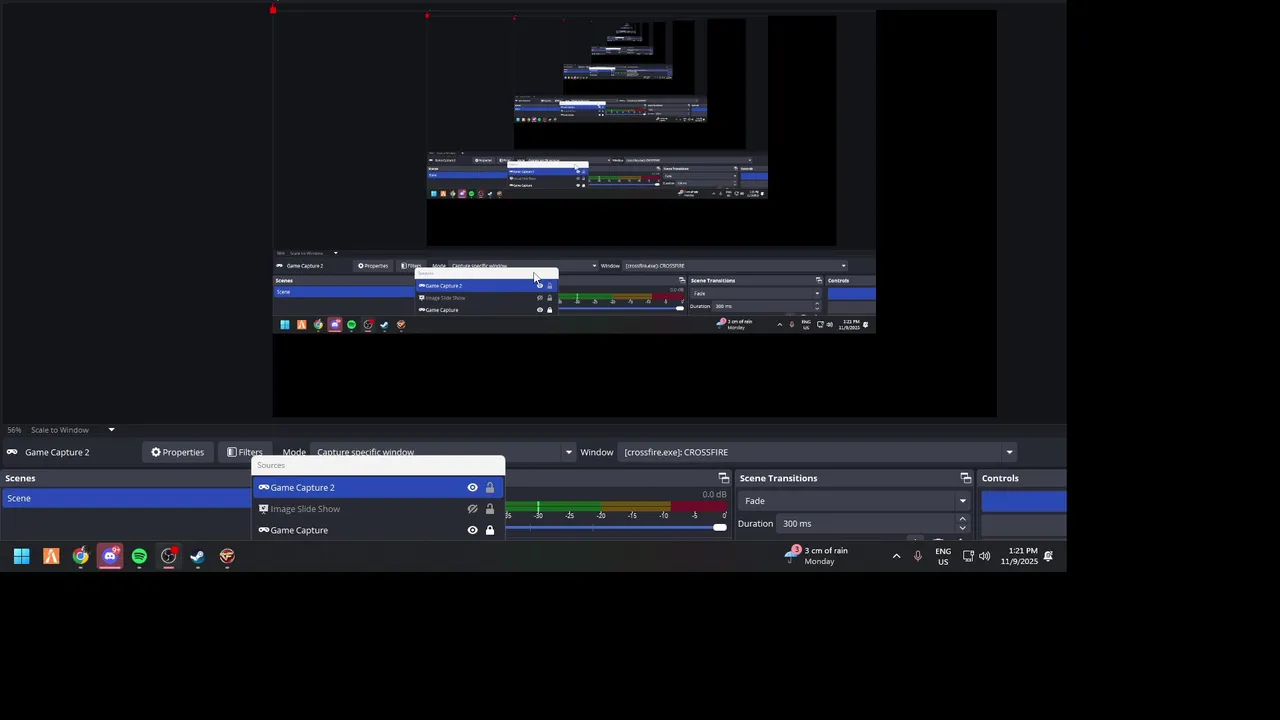1280x720 pixels.
Task: Open the orange A app in taskbar
Action: [51, 557]
